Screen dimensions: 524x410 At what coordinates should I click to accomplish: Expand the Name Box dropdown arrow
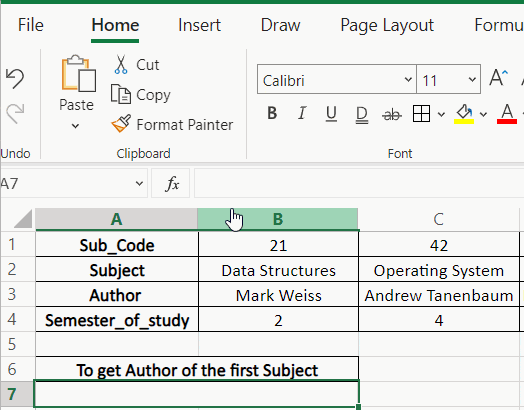tap(139, 183)
